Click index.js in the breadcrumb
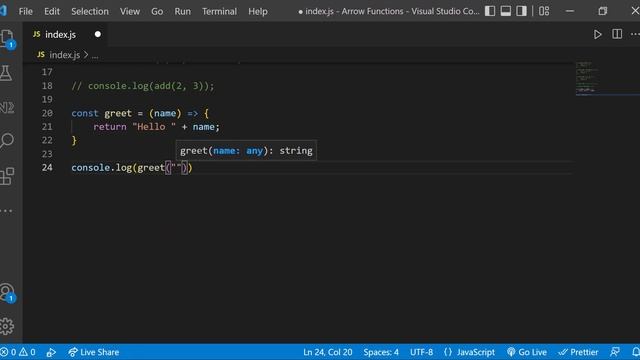 [x=64, y=55]
